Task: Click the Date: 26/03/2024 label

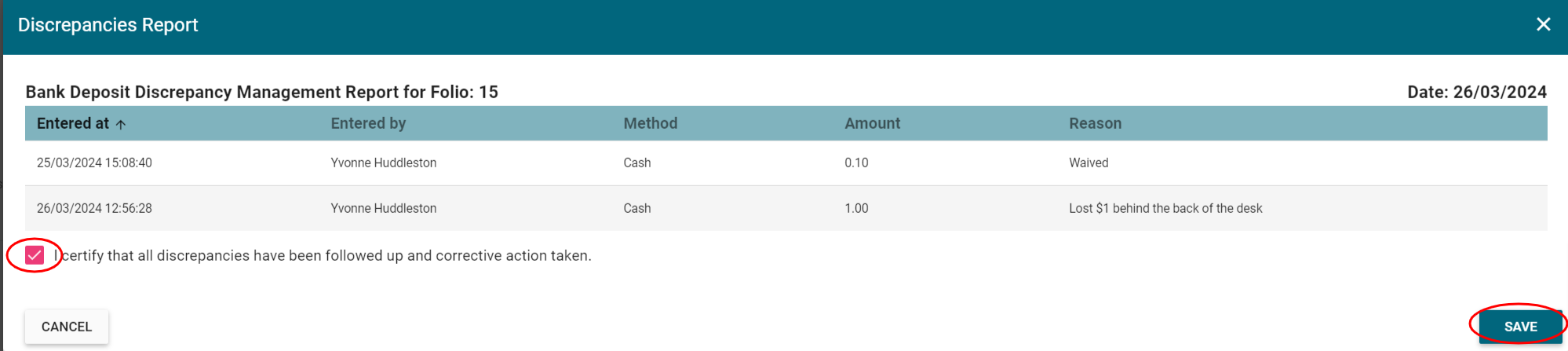Action: coord(1476,92)
